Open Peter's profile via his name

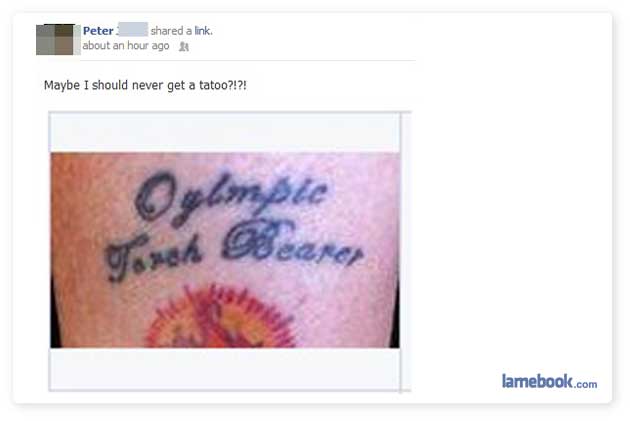click(98, 31)
